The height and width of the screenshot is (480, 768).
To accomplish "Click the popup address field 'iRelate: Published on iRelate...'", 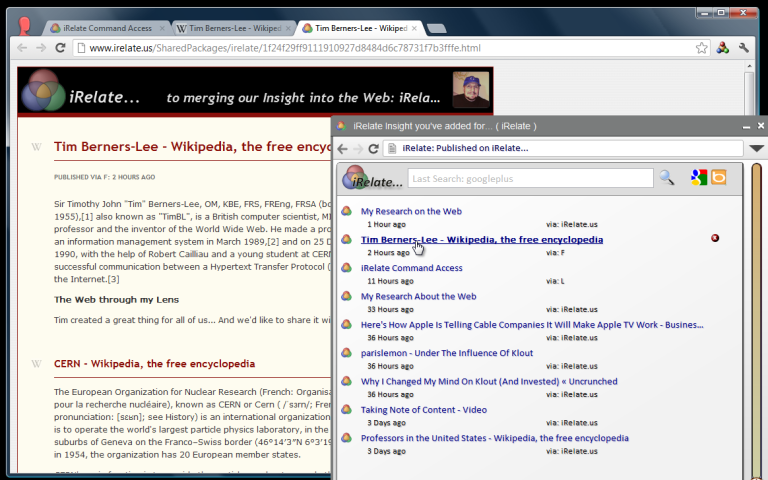I will click(563, 148).
